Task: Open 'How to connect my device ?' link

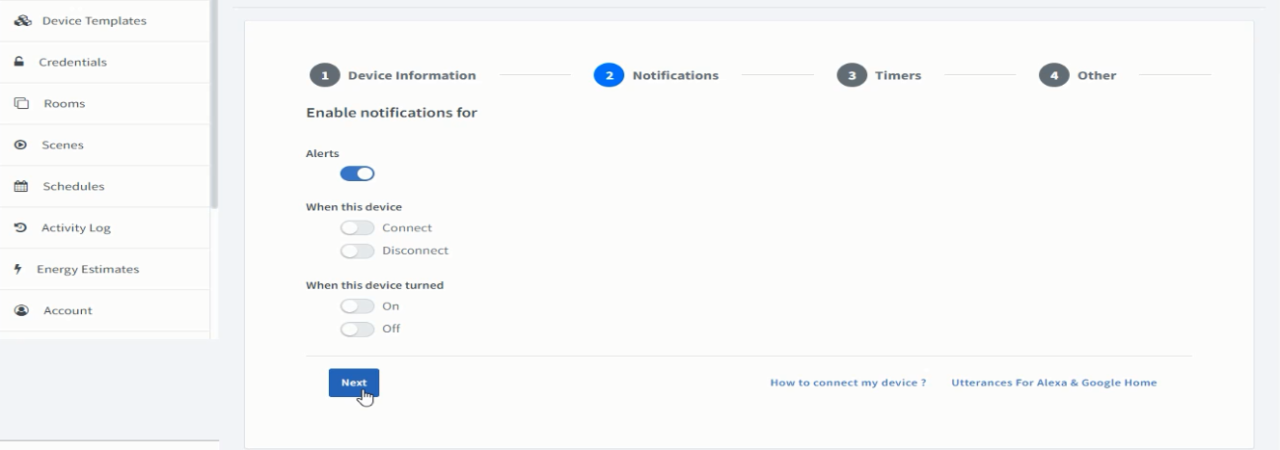Action: pyautogui.click(x=848, y=383)
